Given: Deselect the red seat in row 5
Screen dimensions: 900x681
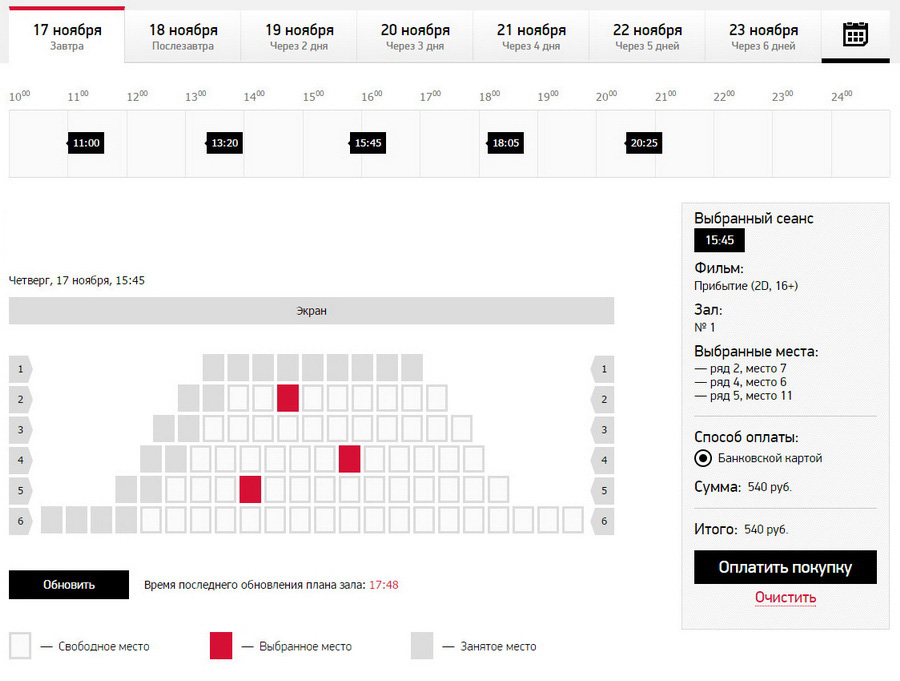Looking at the screenshot, I should 250,490.
